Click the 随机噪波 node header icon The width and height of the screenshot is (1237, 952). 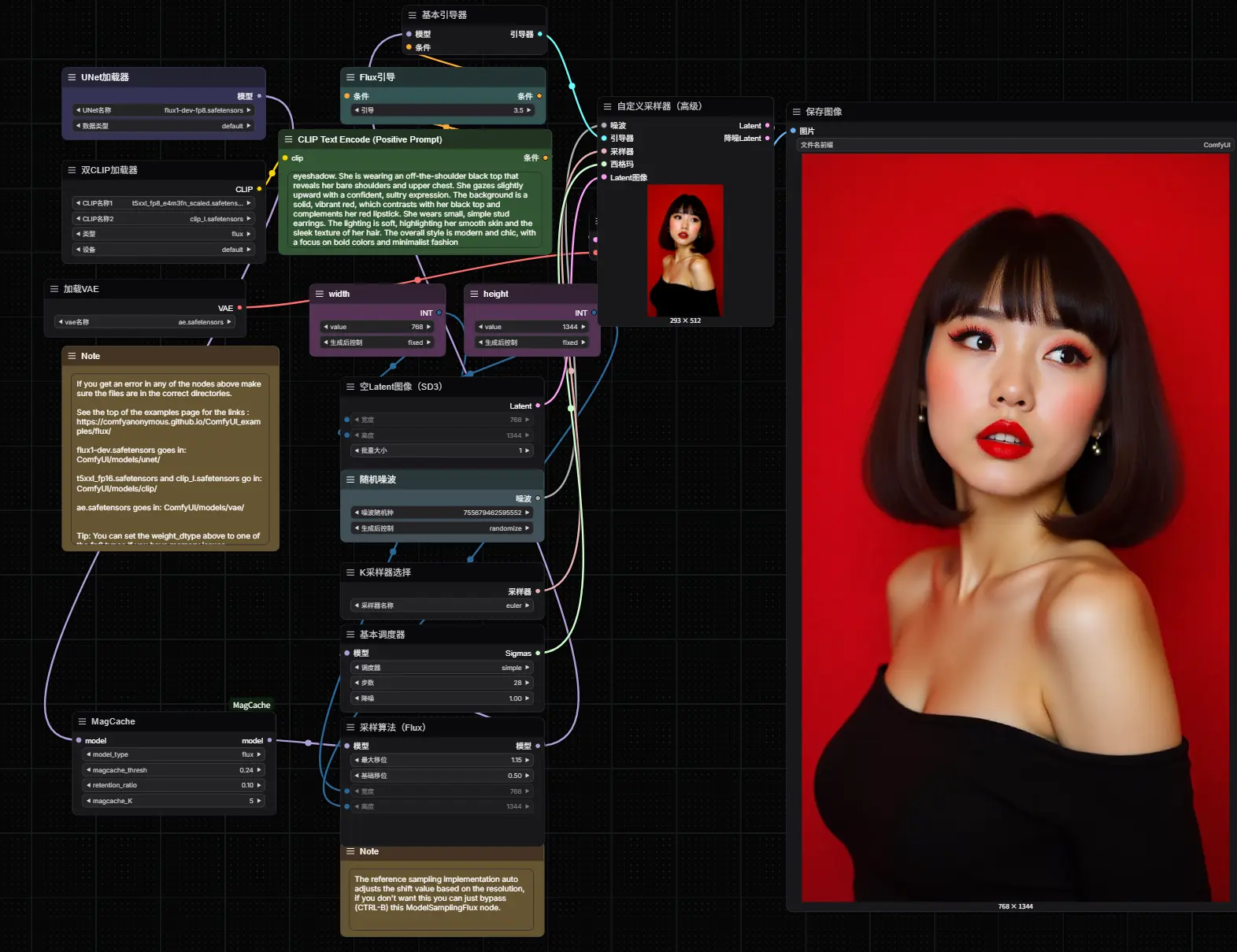350,480
